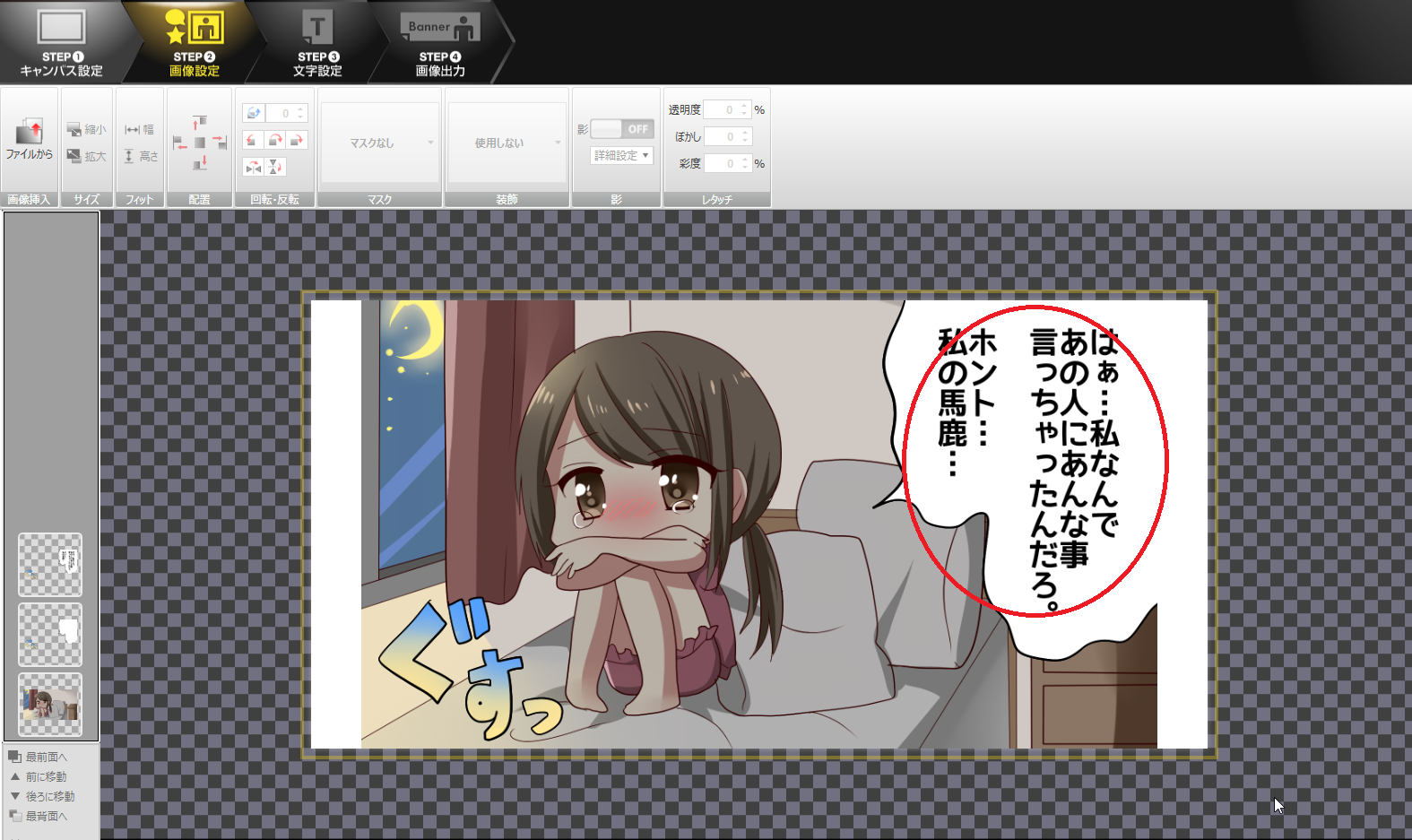
Task: Select the girl illustration layer thumbnail
Action: point(50,705)
